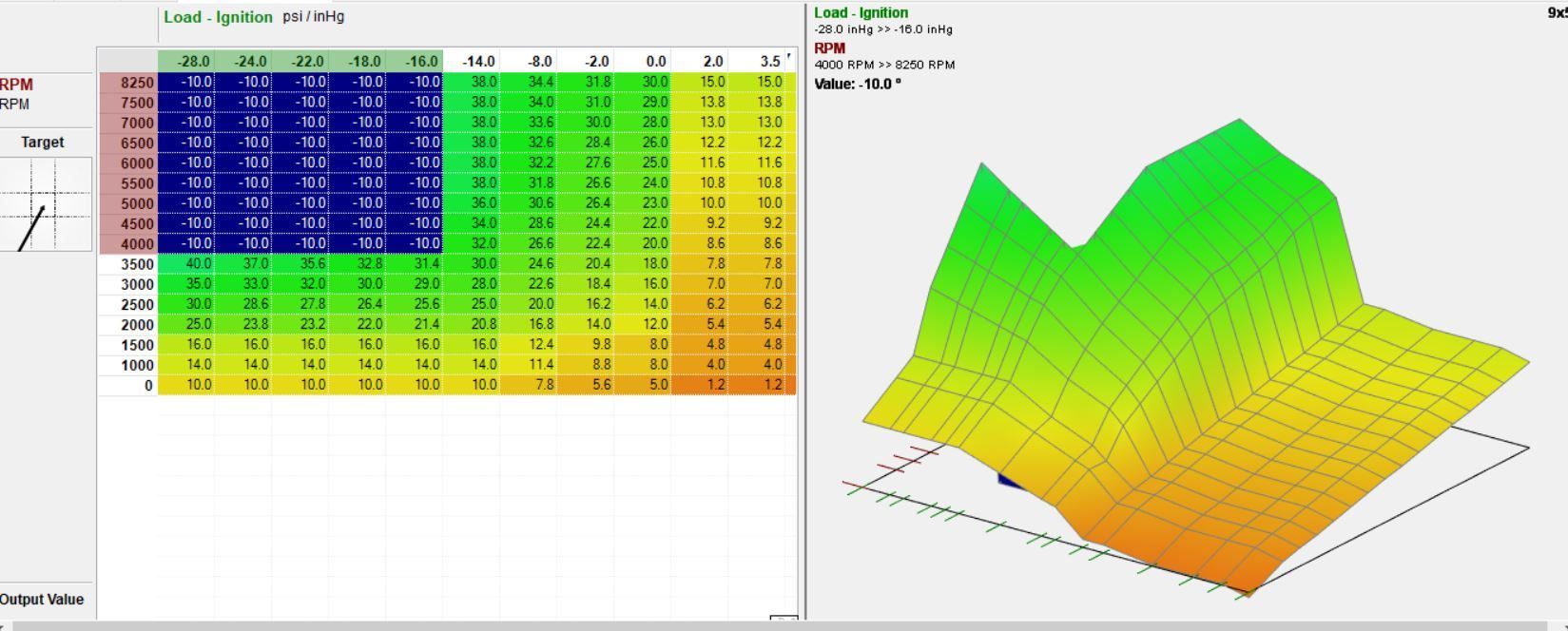Click the Load - Ignition table title
Image resolution: width=1568 pixels, height=631 pixels.
[218, 16]
